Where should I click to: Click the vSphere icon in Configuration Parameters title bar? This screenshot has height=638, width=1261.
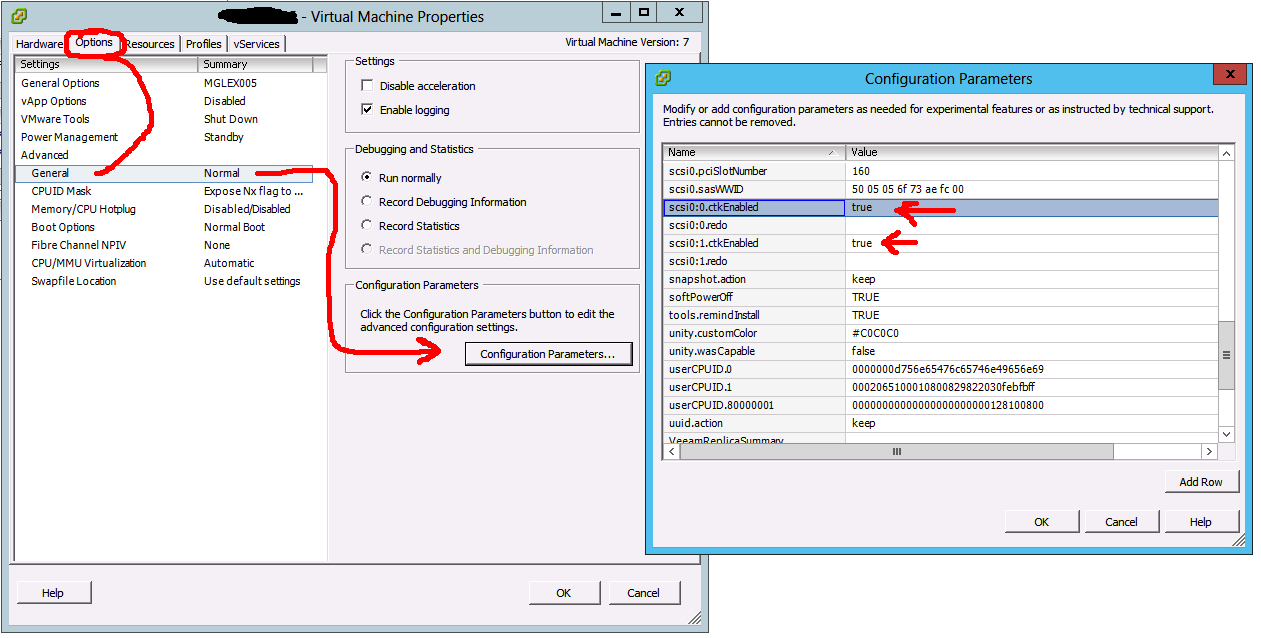663,78
